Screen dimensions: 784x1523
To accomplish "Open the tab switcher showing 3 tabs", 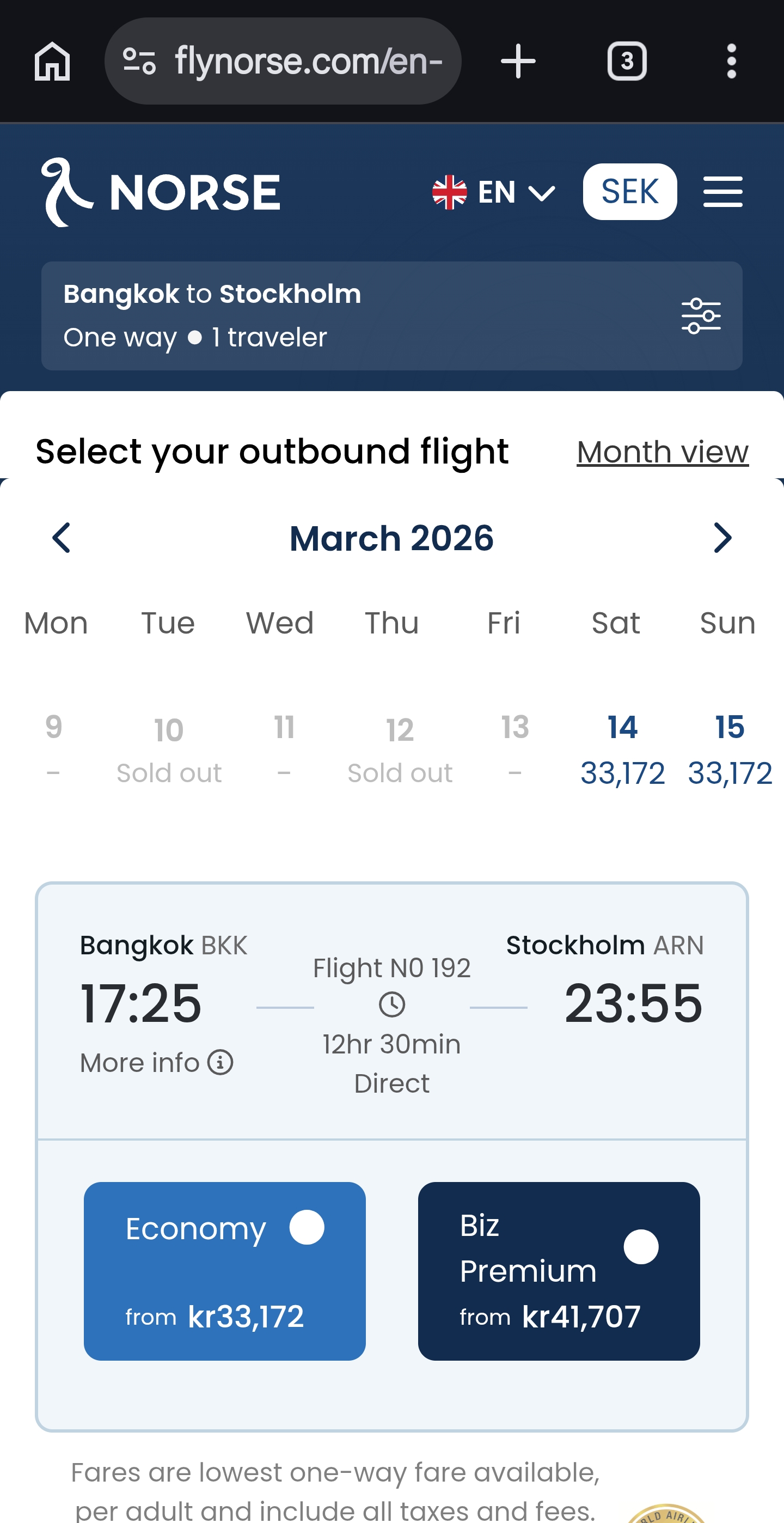I will click(627, 61).
